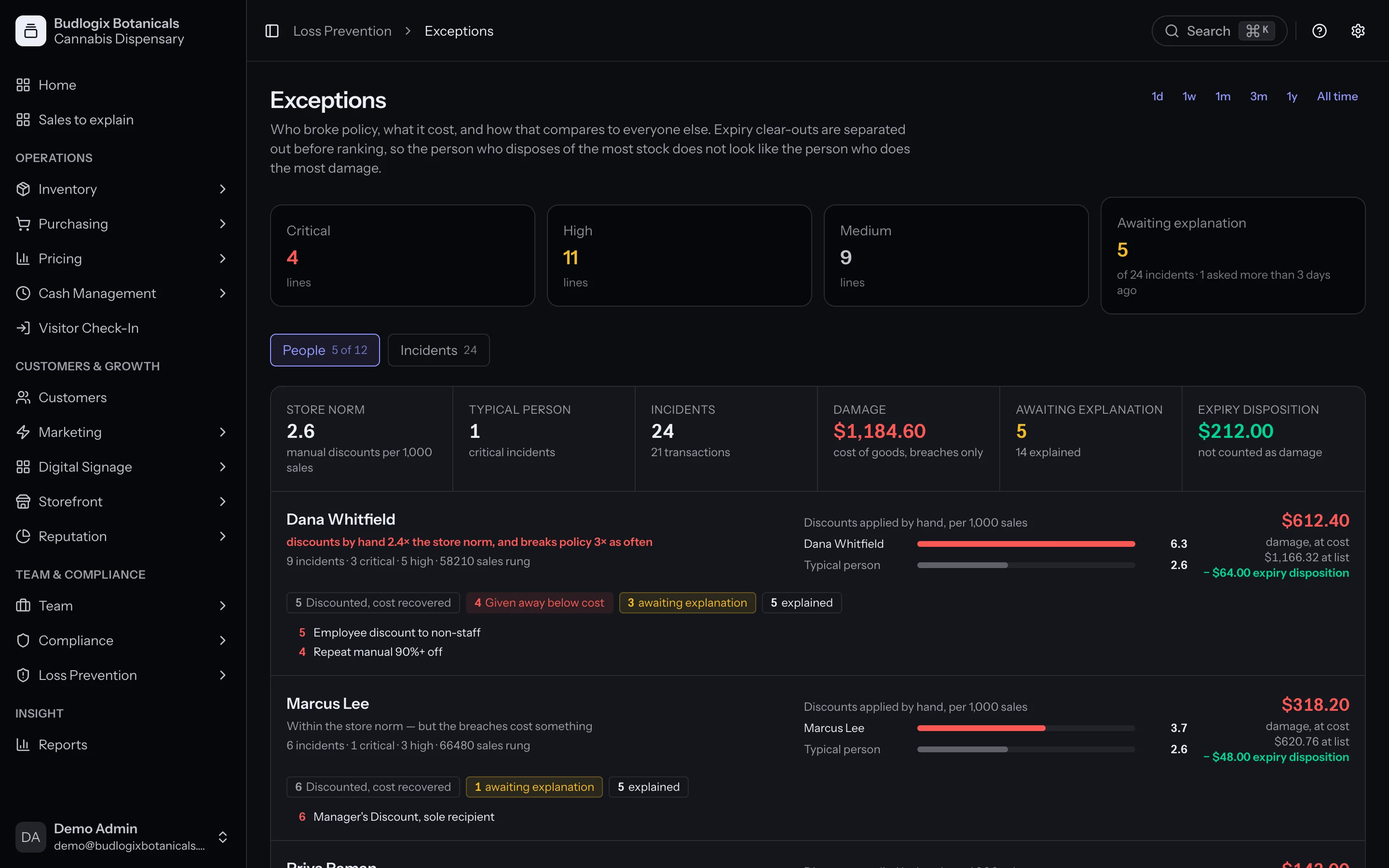
Task: Click the Purchasing cart icon
Action: [x=23, y=224]
